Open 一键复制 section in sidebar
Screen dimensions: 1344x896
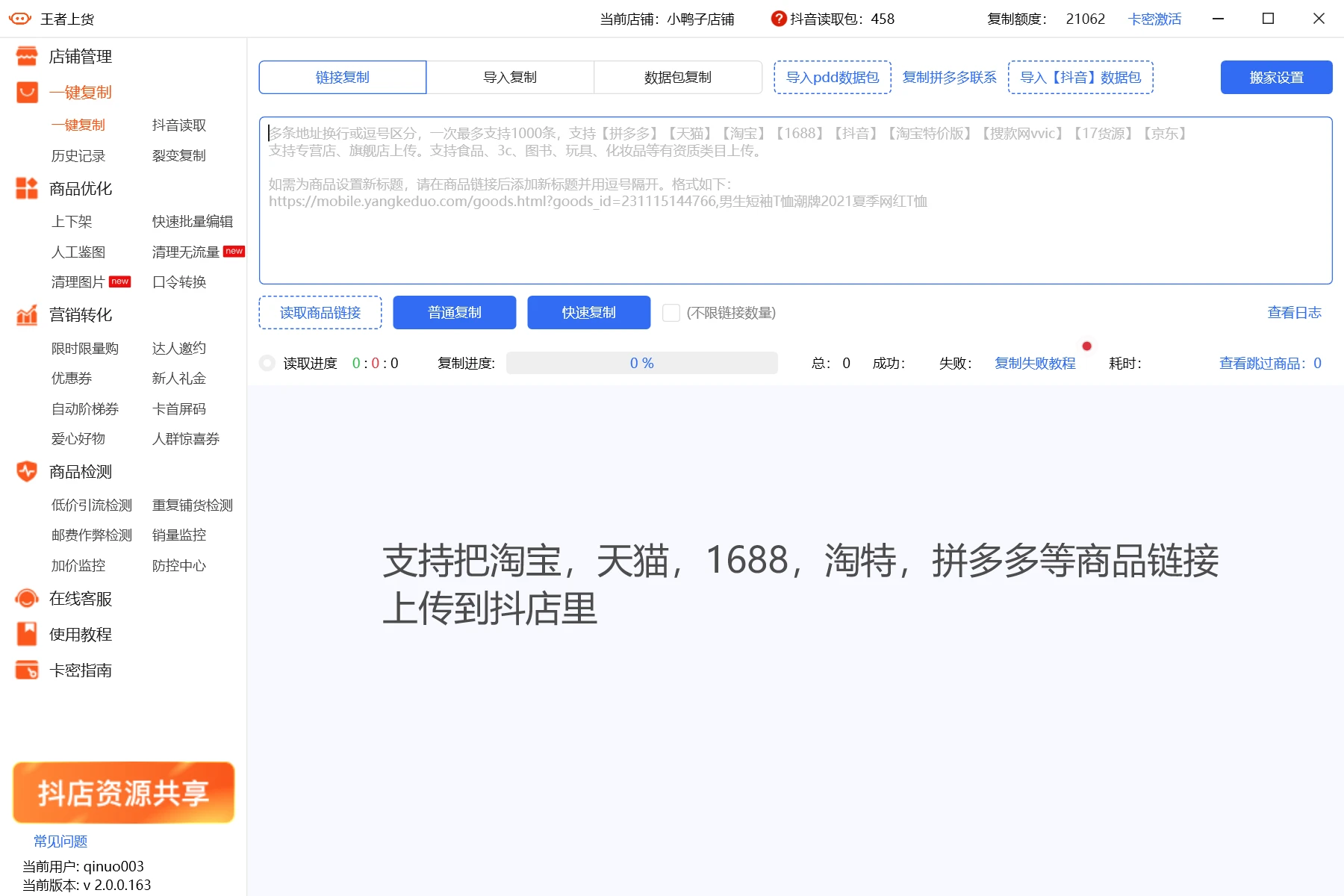pos(81,92)
